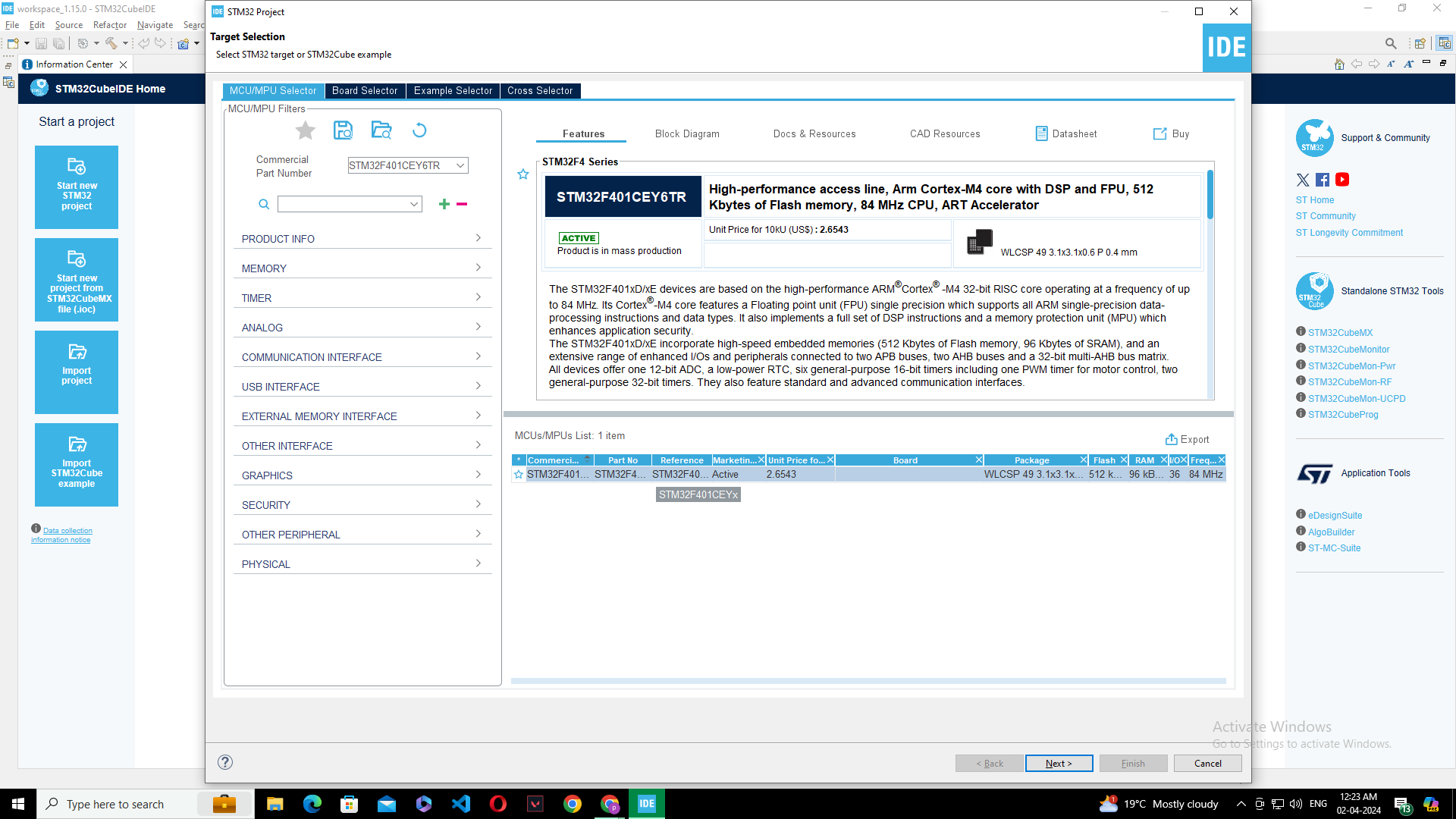
Task: Click the Next button
Action: [x=1059, y=764]
